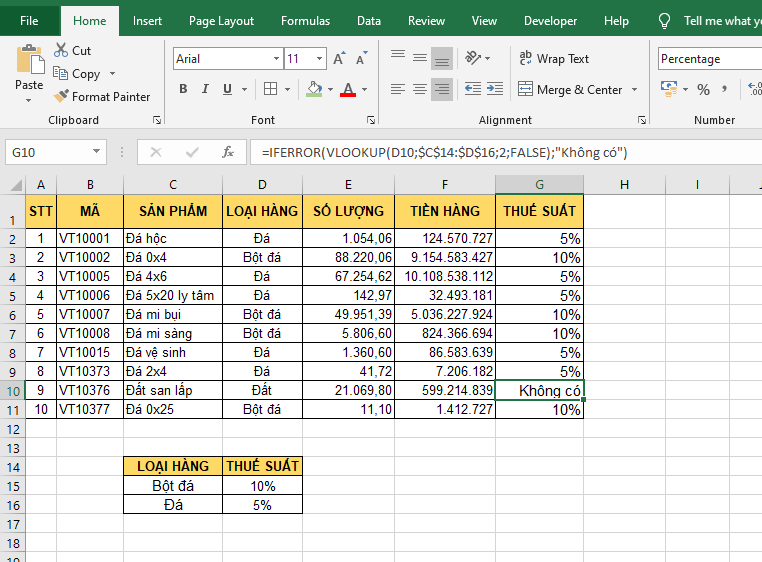
Task: Open the Page Layout tab
Action: tap(221, 21)
